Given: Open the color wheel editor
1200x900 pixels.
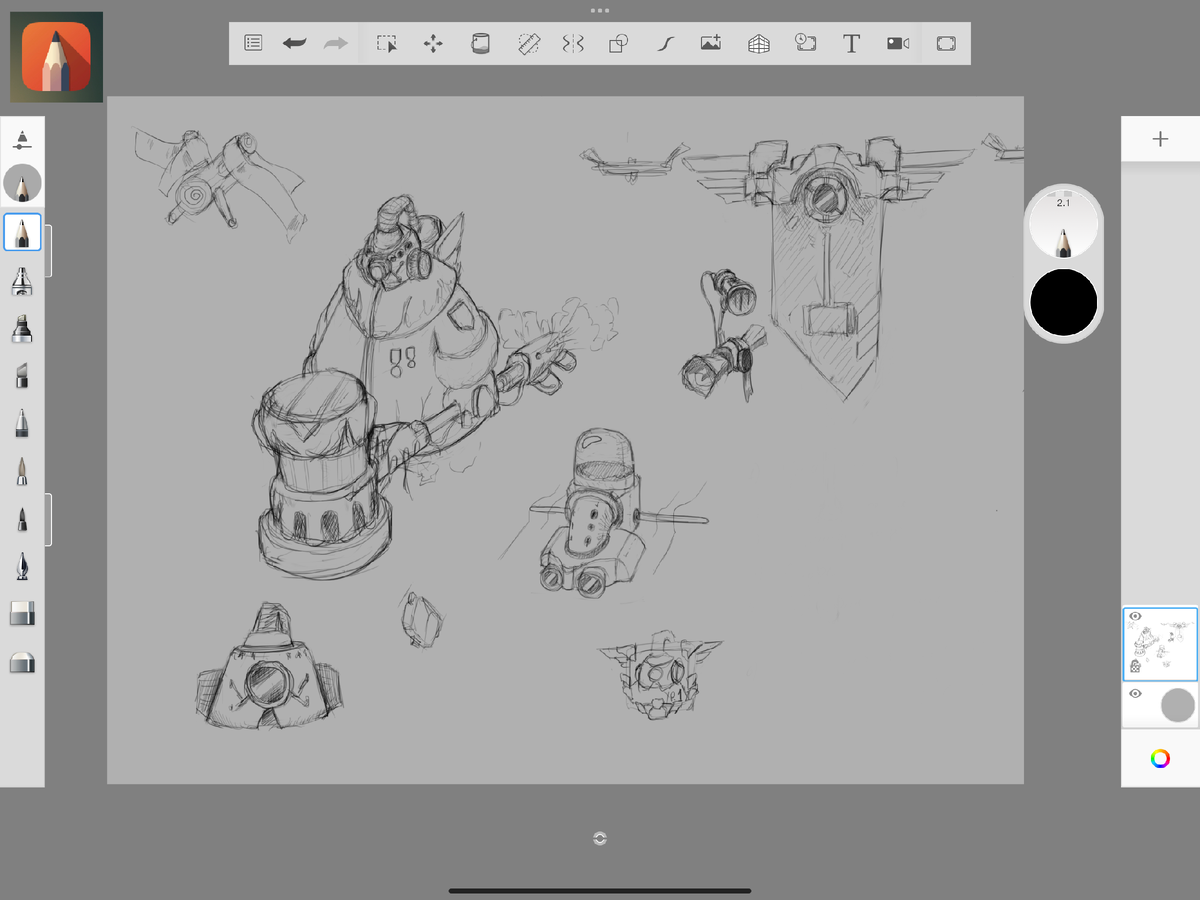Looking at the screenshot, I should click(1160, 758).
